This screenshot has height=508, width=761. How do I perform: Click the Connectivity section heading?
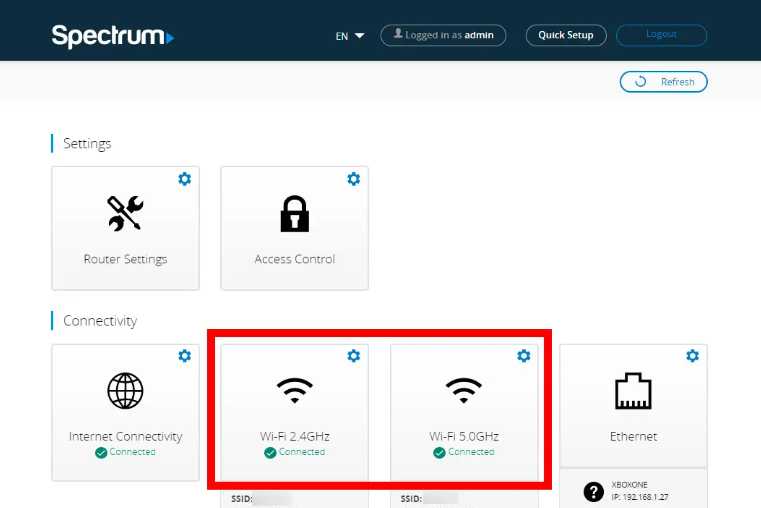click(100, 321)
